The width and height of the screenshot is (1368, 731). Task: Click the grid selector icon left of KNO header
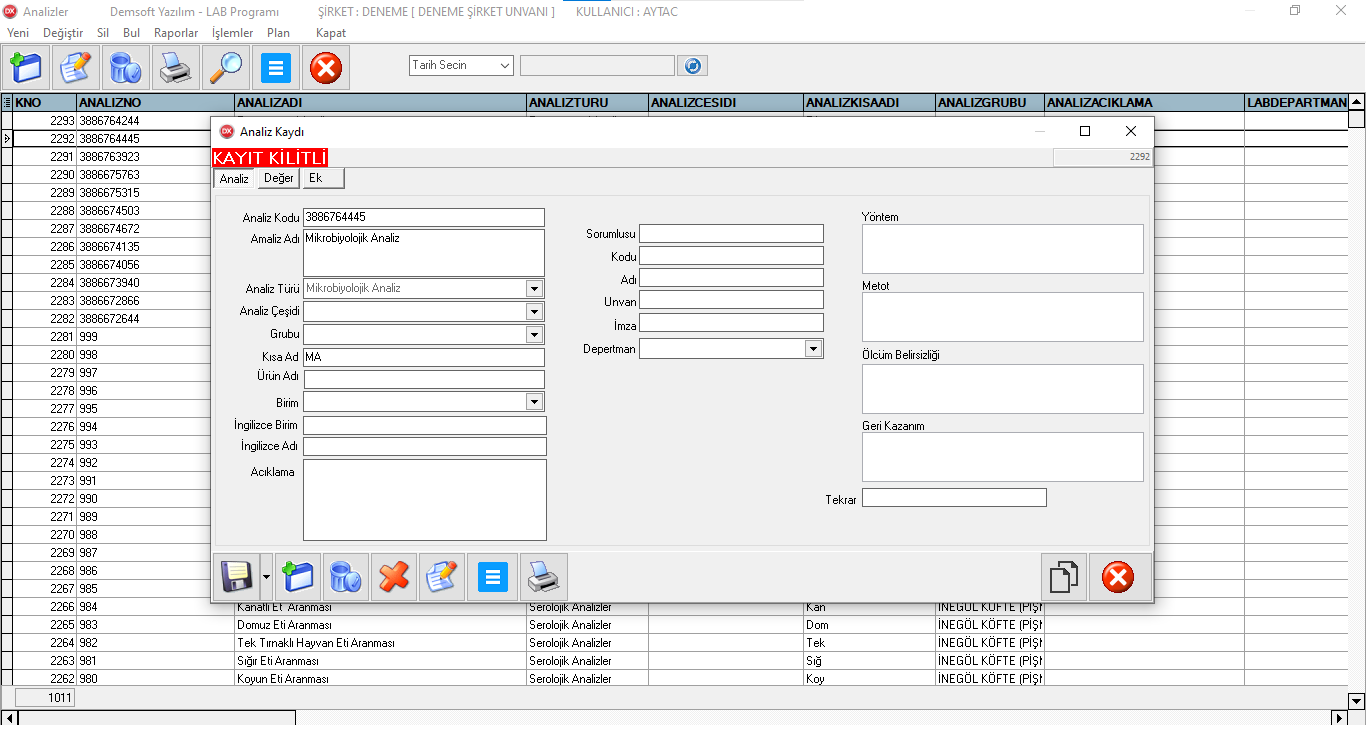7,102
